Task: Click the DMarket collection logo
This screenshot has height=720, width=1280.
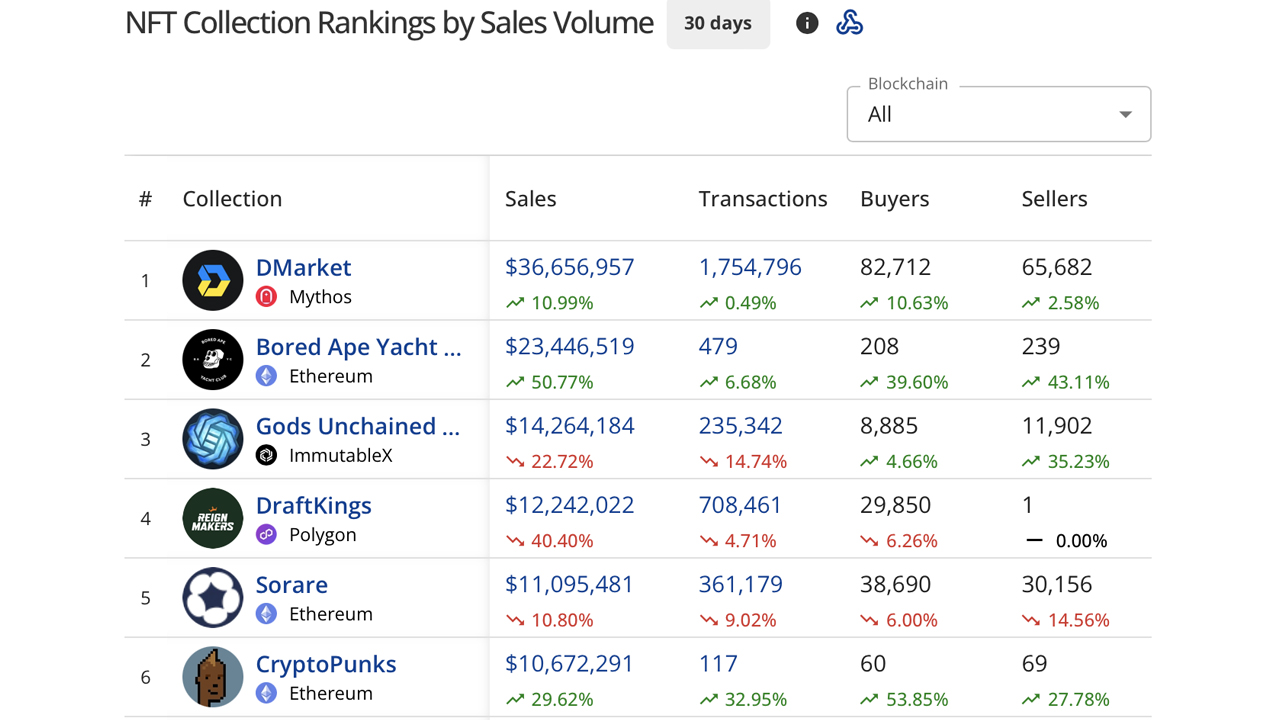Action: click(x=212, y=280)
